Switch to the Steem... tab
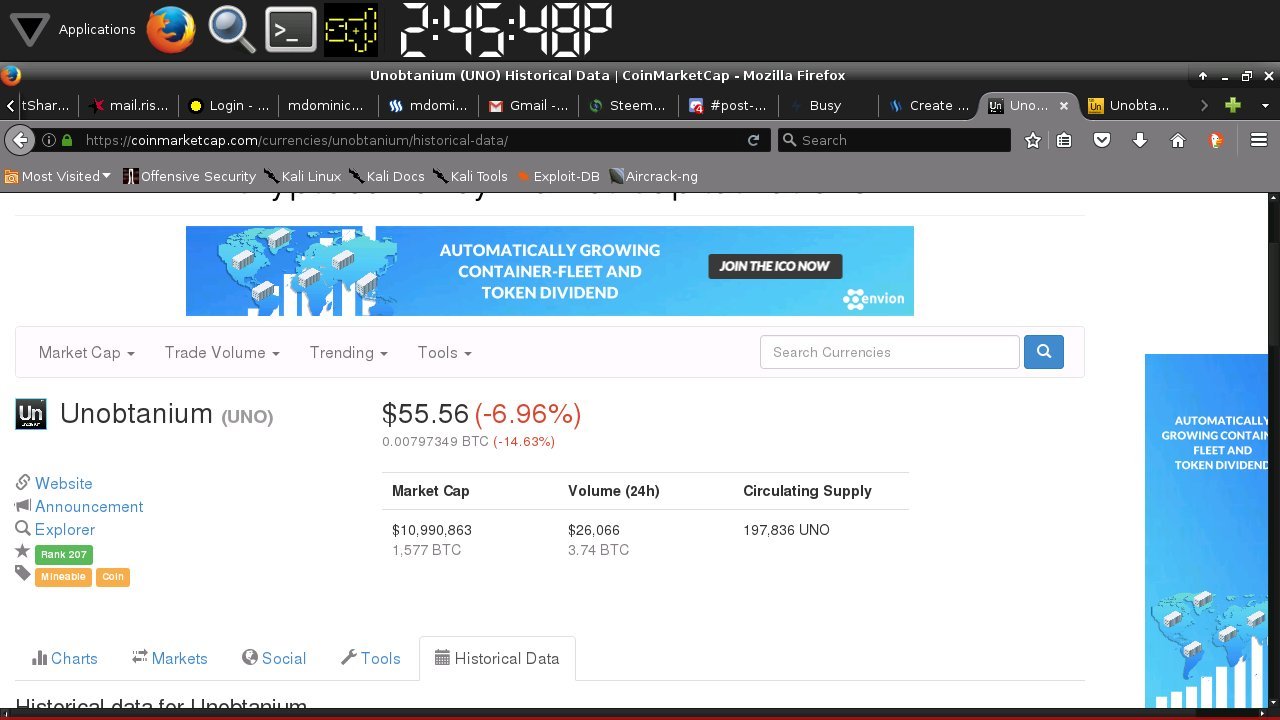The image size is (1280, 720). (628, 105)
